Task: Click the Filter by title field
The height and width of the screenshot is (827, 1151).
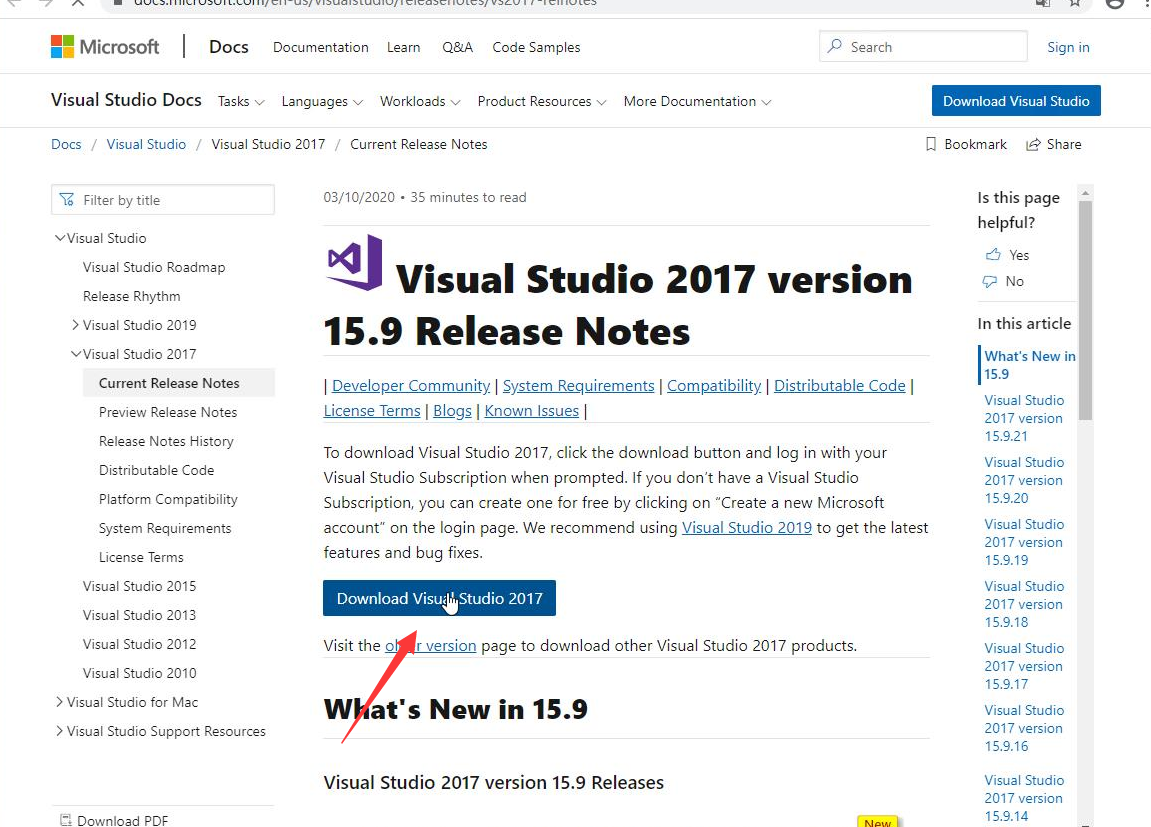Action: [x=163, y=200]
